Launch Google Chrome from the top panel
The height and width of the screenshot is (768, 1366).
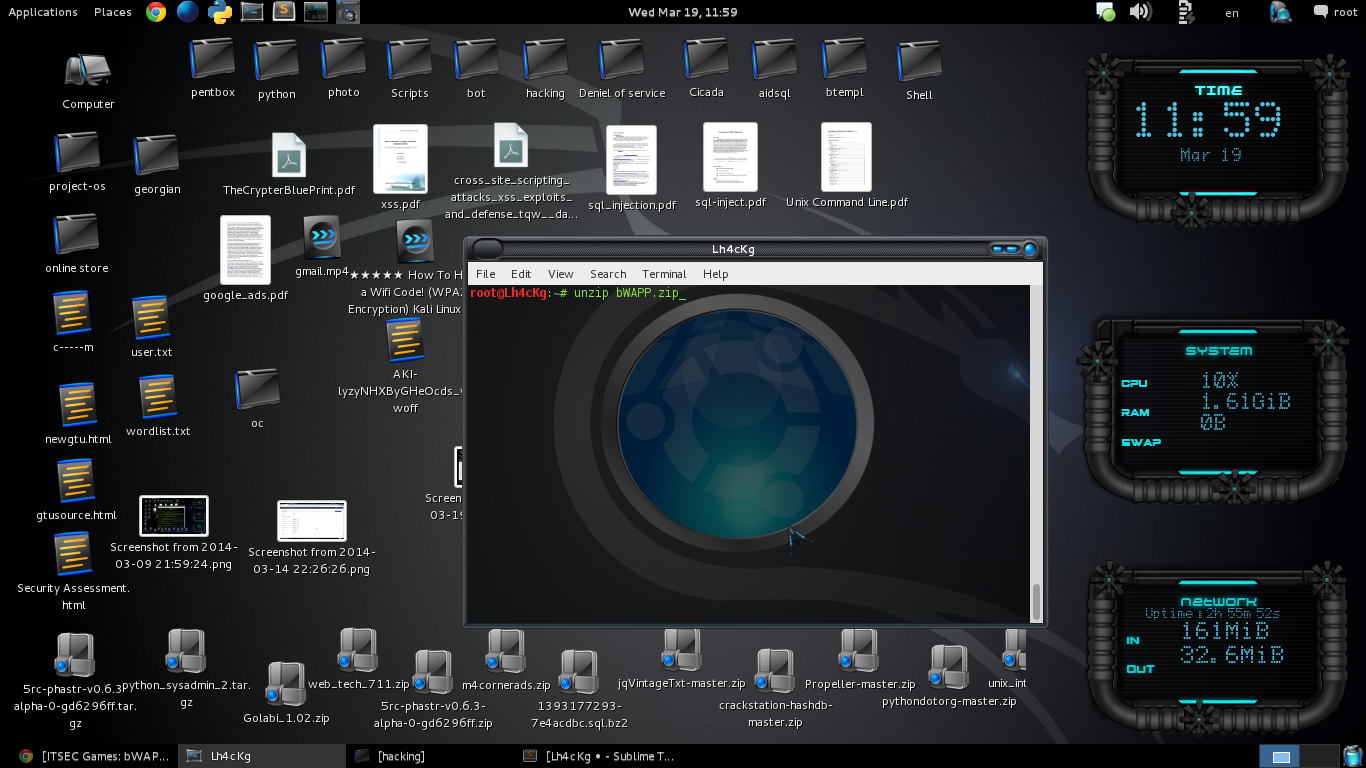(x=155, y=12)
